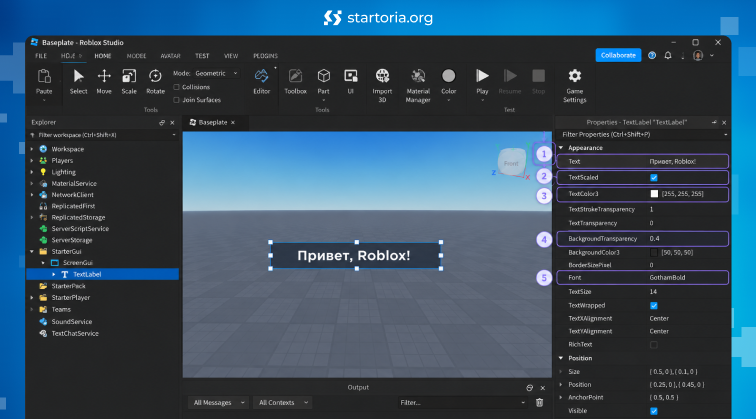Click the Font value GothamBold
This screenshot has height=419, width=756.
click(x=667, y=278)
